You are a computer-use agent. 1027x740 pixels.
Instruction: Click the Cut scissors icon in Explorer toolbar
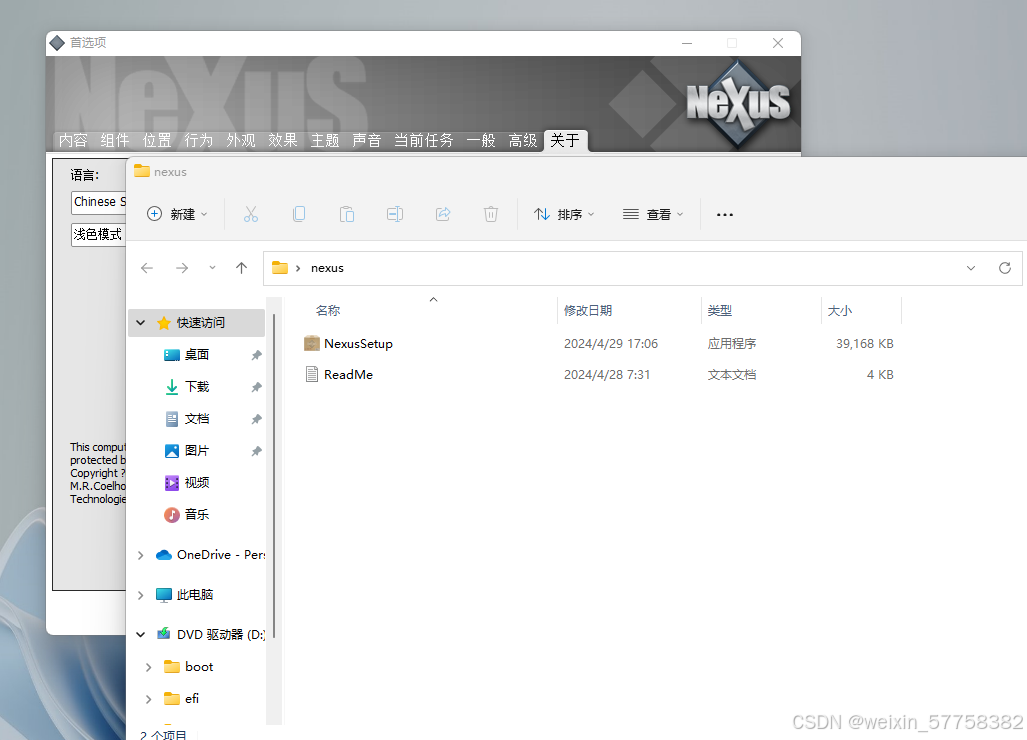pyautogui.click(x=251, y=214)
